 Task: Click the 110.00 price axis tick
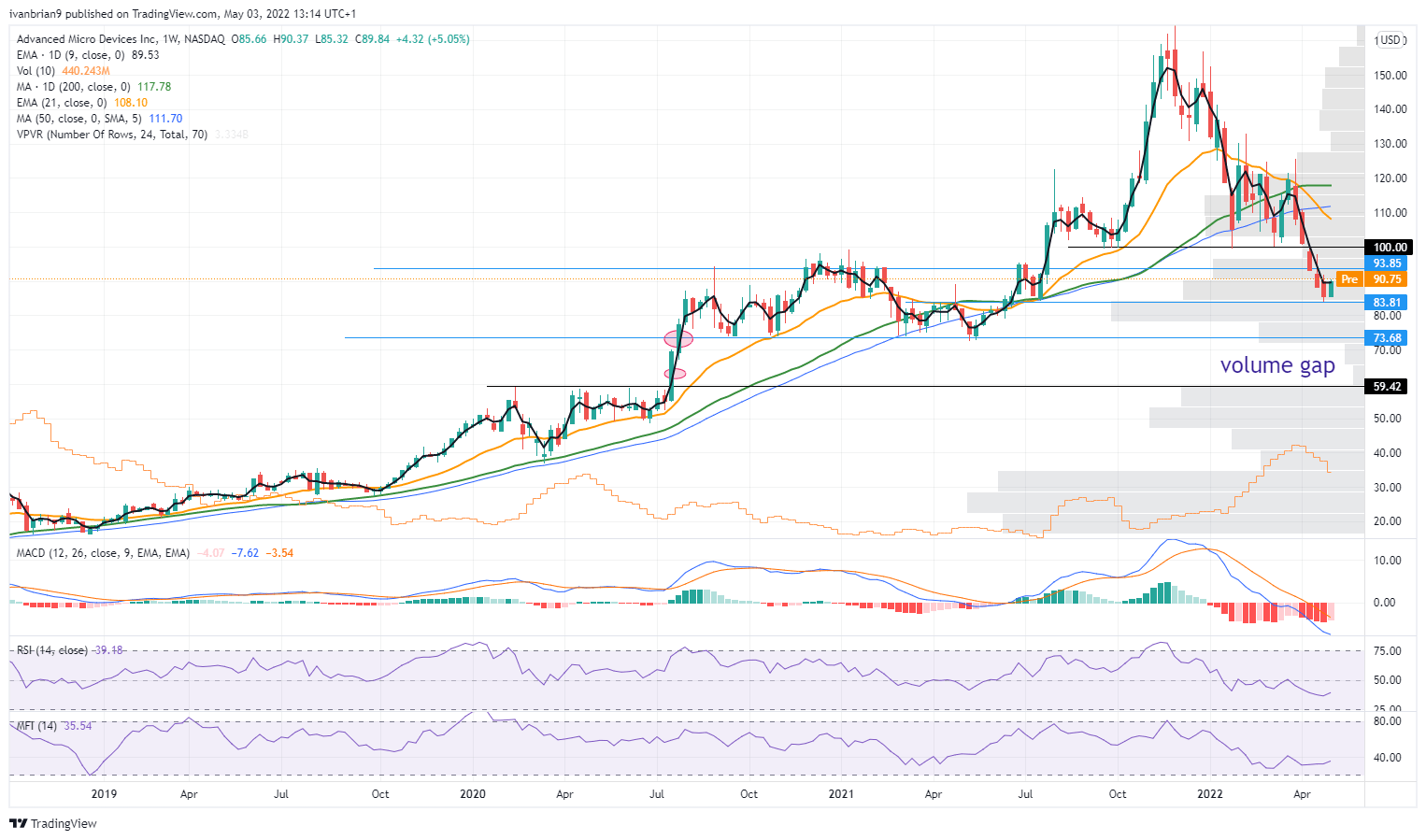coord(1390,213)
